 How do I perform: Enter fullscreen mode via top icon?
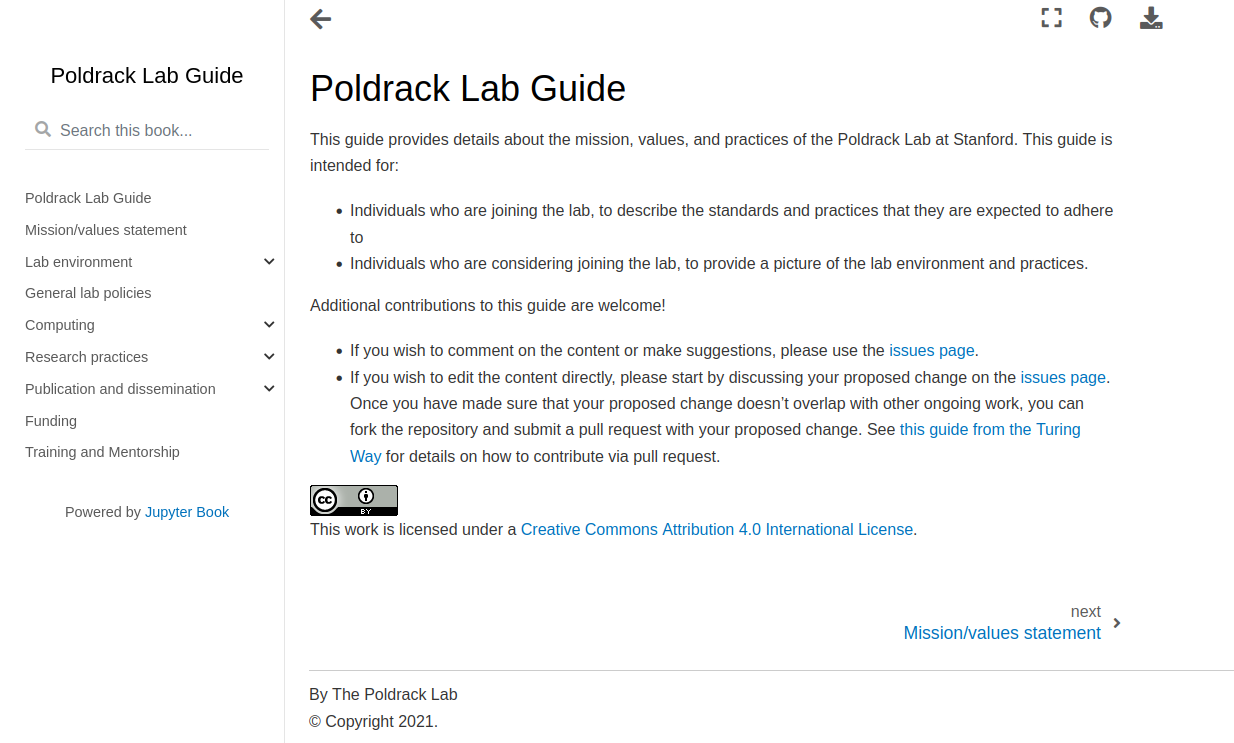(1051, 18)
